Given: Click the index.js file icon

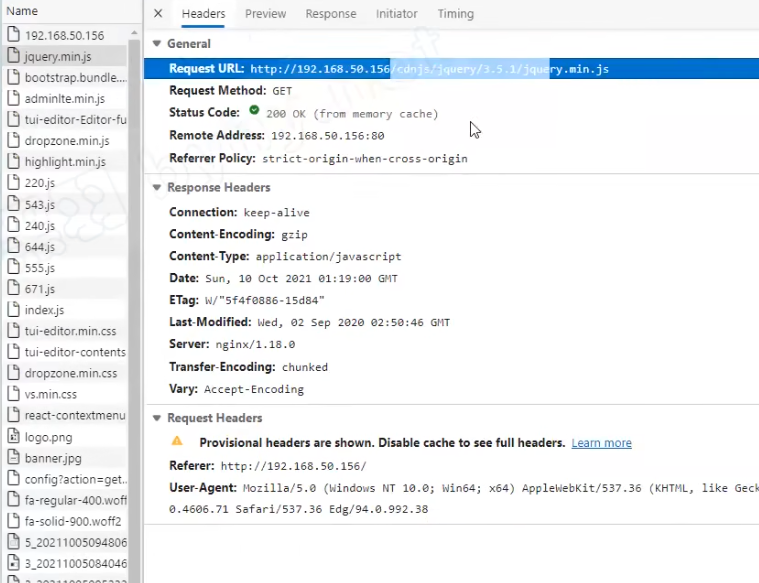Looking at the screenshot, I should 14,309.
